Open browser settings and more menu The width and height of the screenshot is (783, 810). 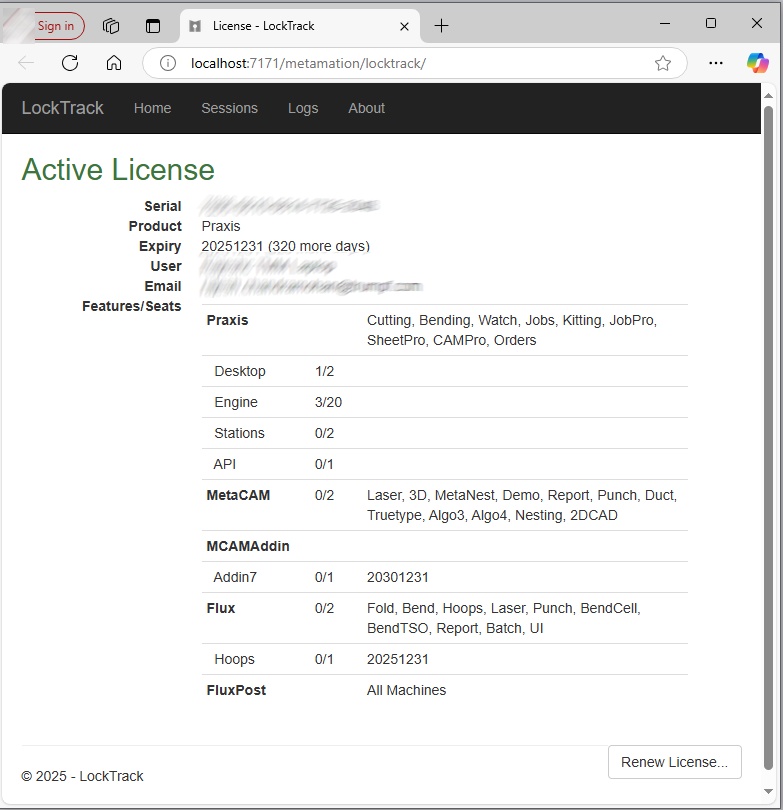716,63
